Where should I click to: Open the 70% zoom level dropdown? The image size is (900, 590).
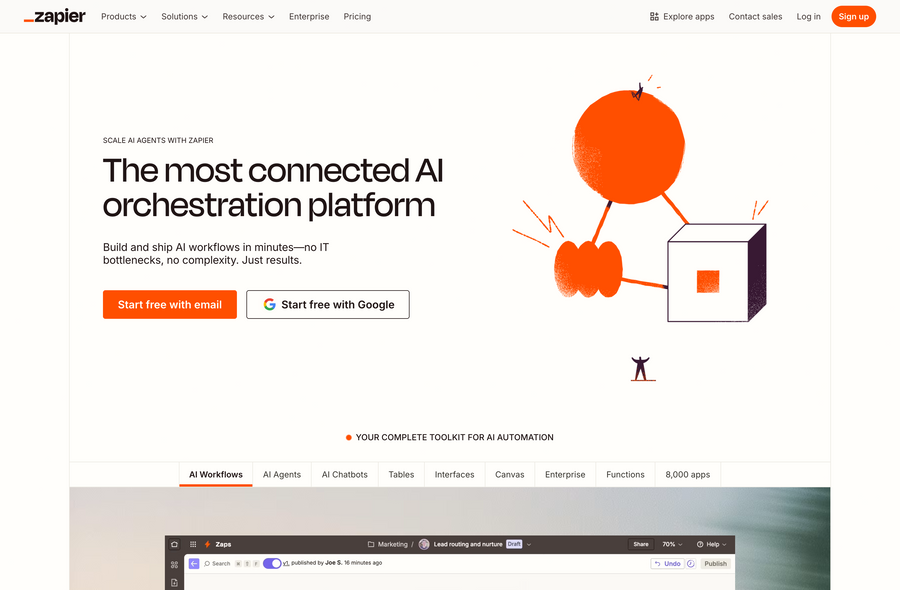pyautogui.click(x=669, y=543)
